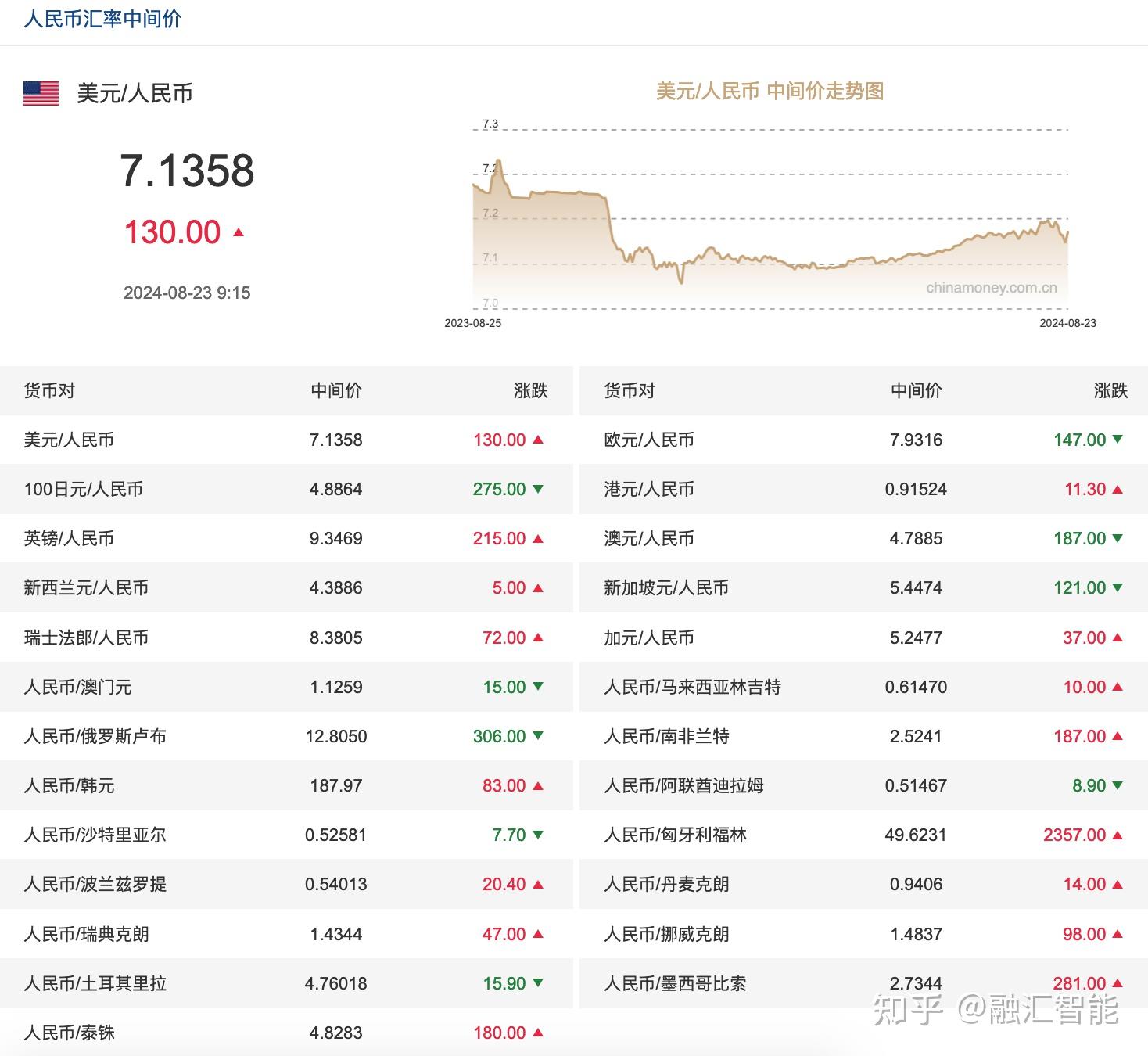Click the up arrow in 加元/人民币 row
Screen dimensions: 1148x1056
1118,638
